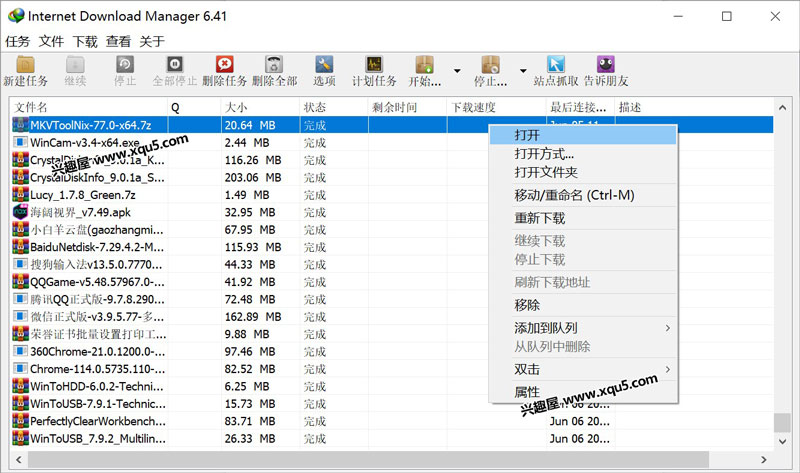
Task: Choose 打开方式... in the context menu
Action: (x=583, y=154)
